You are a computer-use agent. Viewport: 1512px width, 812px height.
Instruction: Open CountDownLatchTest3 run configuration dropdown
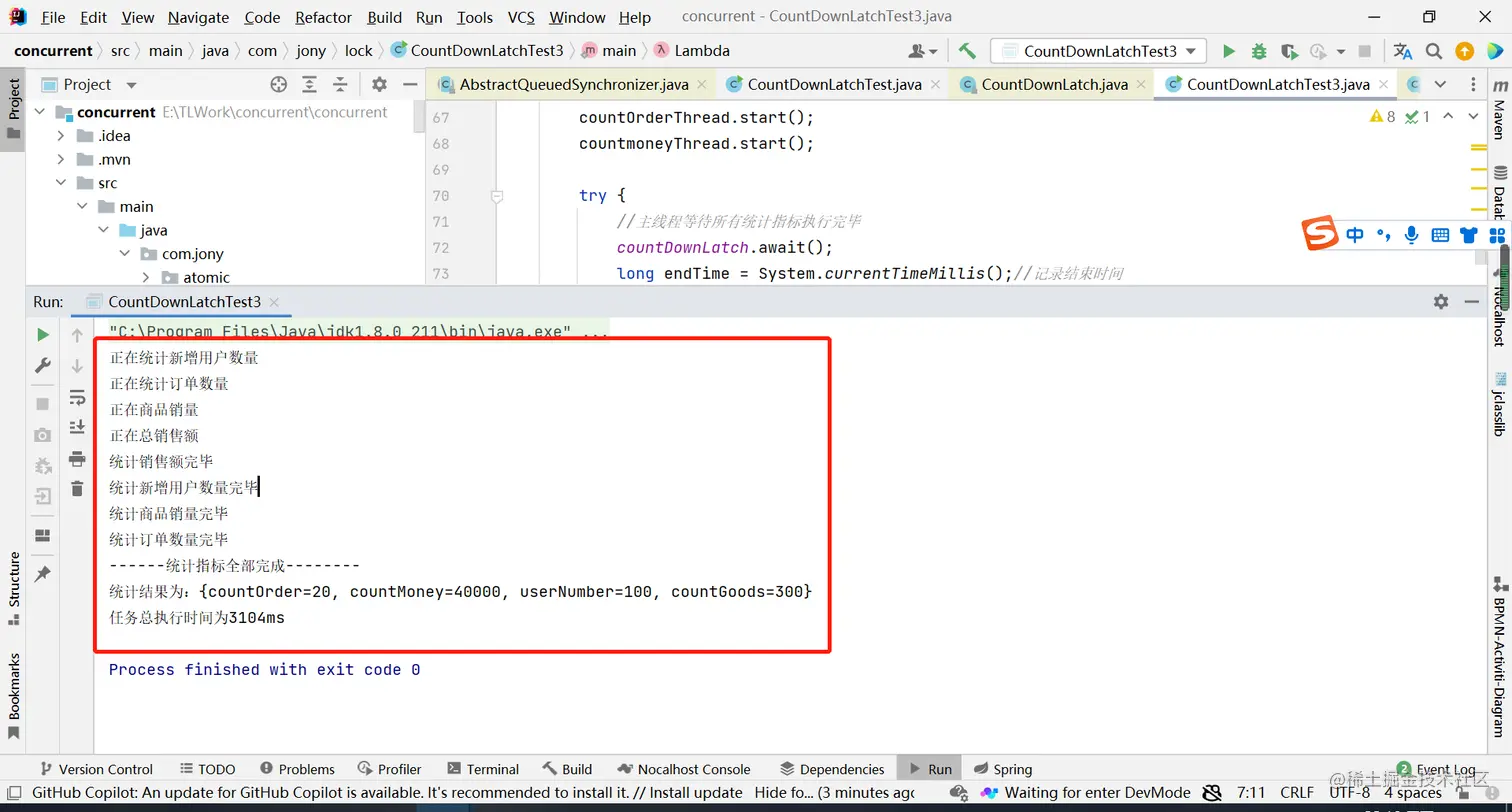(1098, 51)
